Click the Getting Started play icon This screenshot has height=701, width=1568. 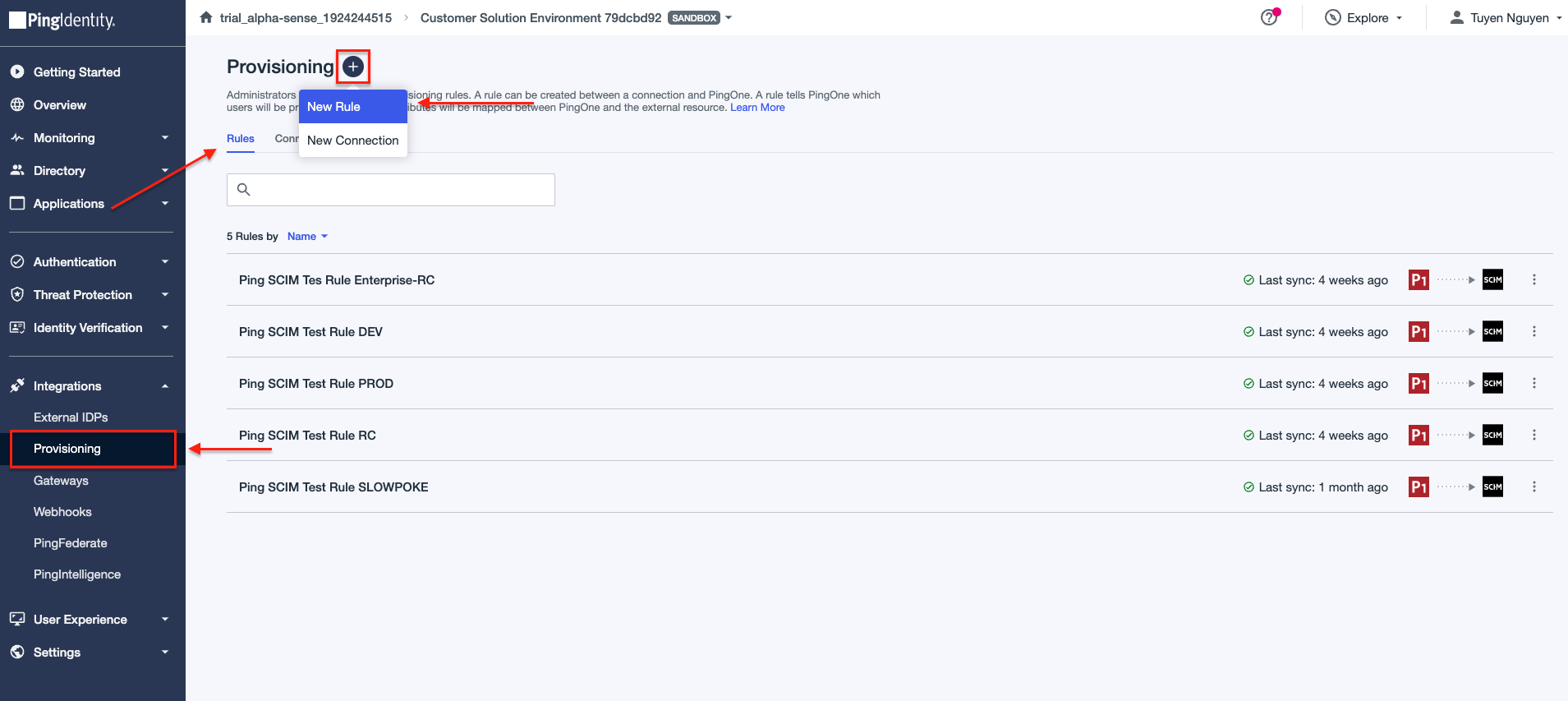(17, 71)
